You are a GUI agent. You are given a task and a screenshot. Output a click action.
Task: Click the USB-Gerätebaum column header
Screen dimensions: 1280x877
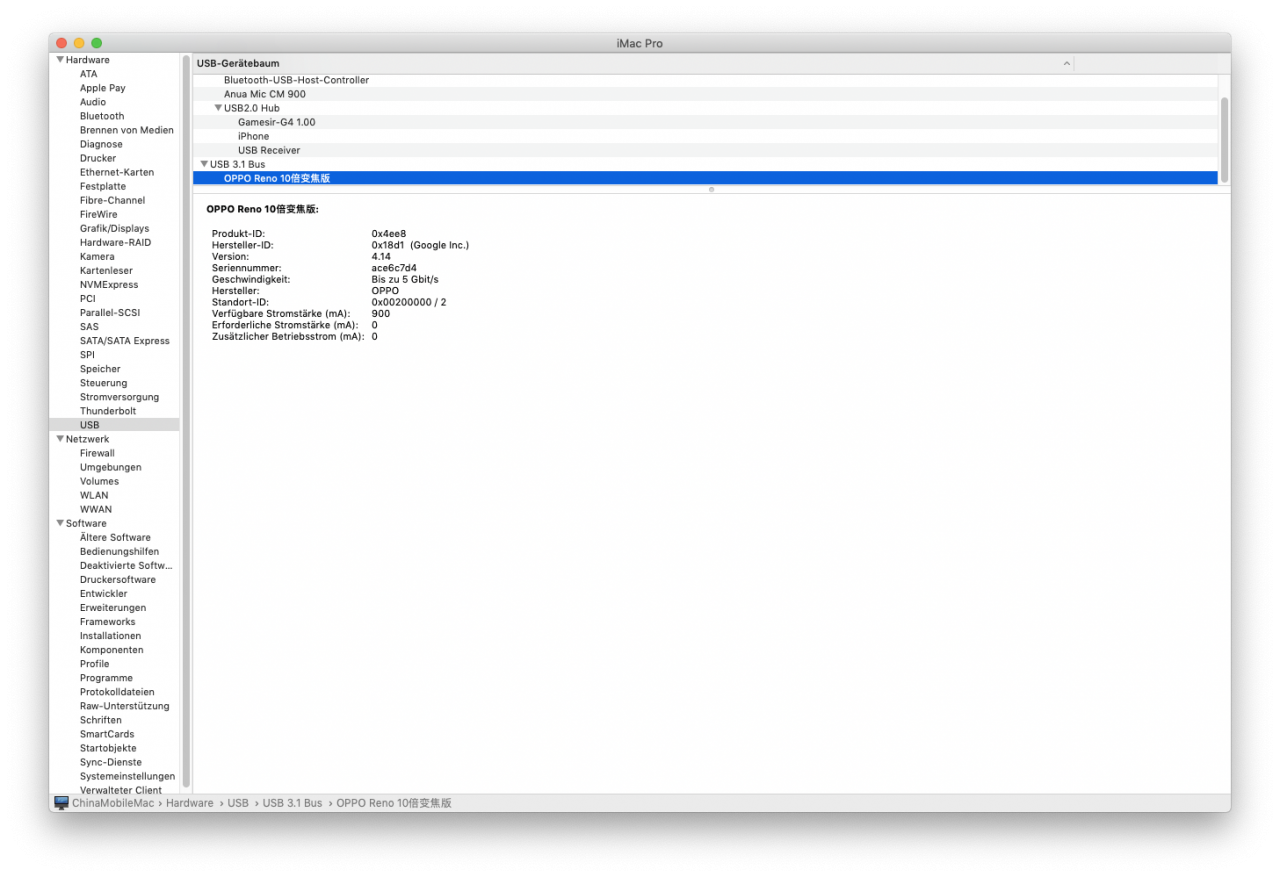coord(633,63)
